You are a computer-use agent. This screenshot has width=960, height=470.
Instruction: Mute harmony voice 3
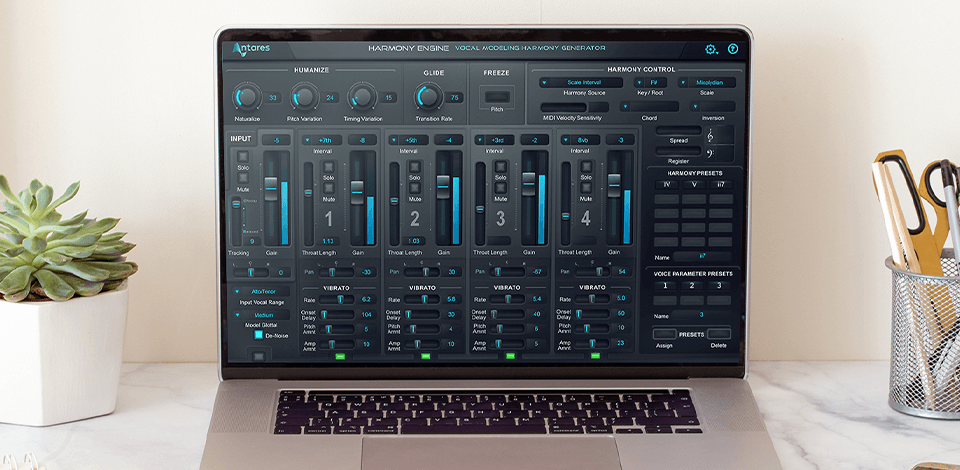(500, 188)
